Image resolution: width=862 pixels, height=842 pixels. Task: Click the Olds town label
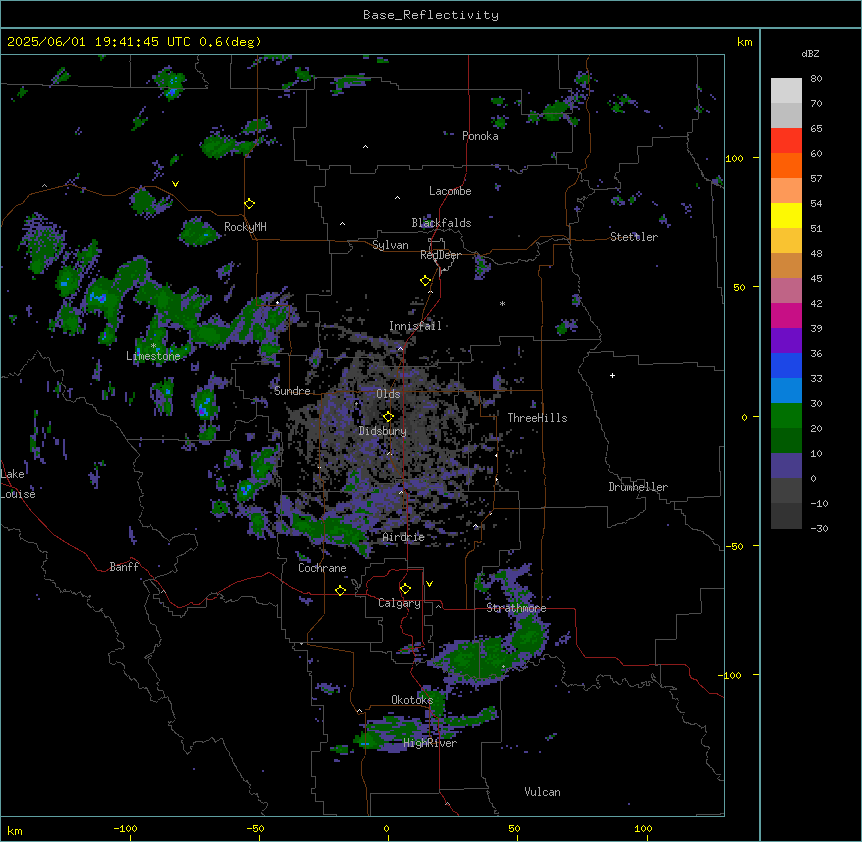pyautogui.click(x=388, y=394)
